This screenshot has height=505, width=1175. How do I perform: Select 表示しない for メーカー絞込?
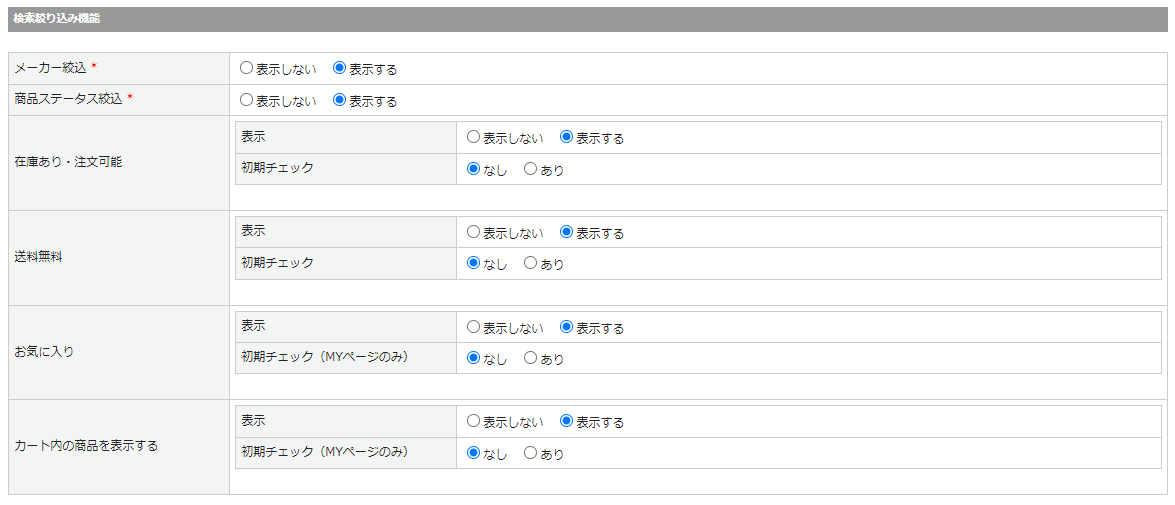(247, 69)
